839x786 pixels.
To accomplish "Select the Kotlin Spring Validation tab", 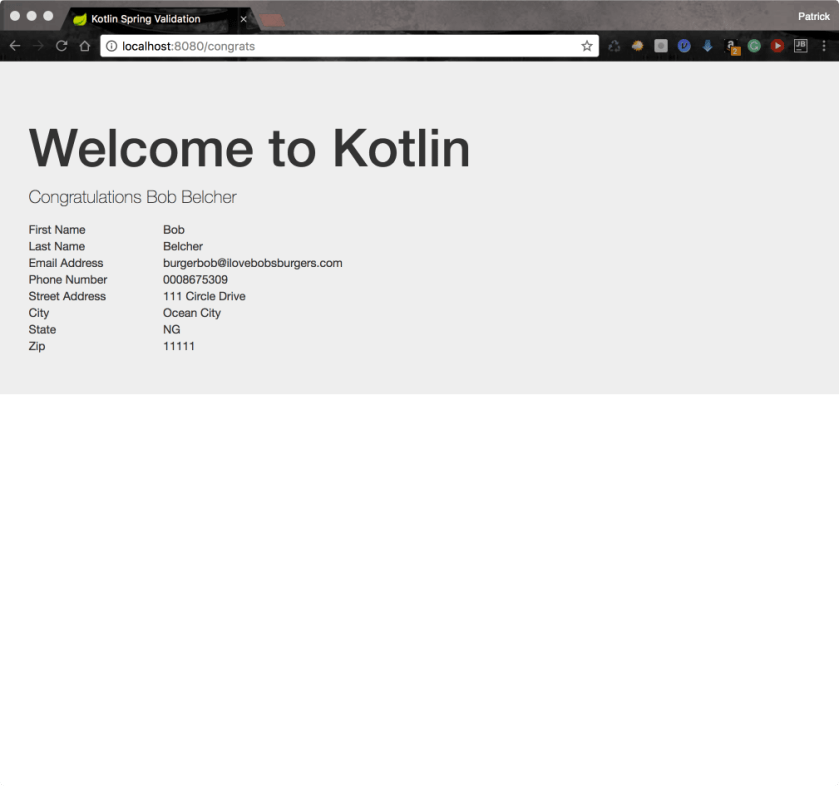I will click(150, 19).
